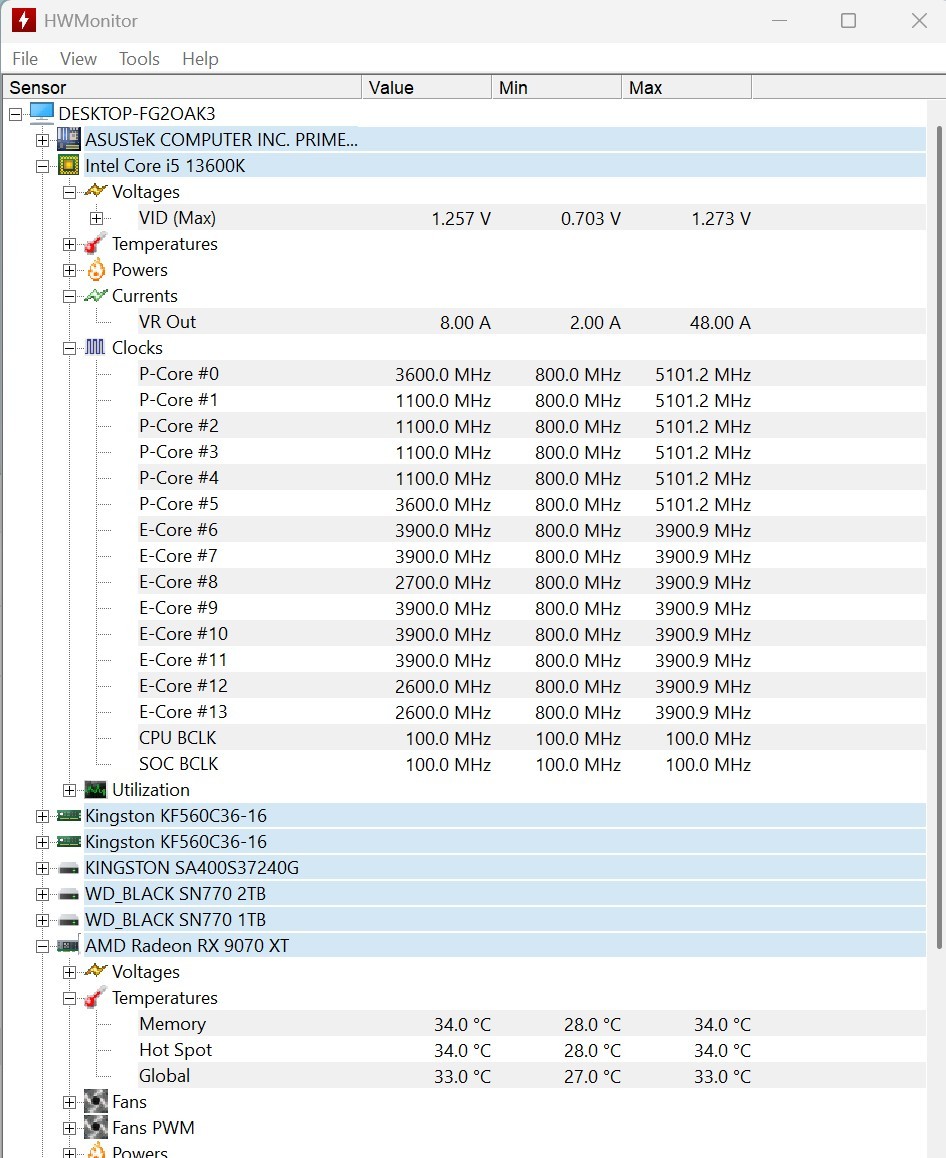
Task: Open the File menu
Action: (25, 58)
